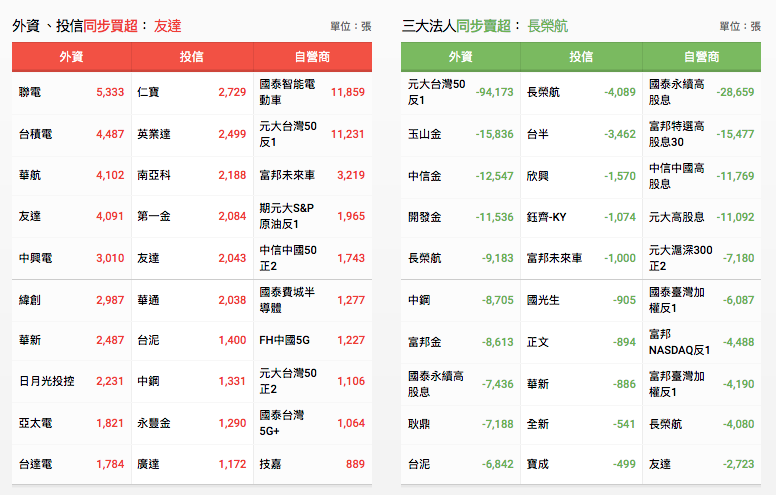This screenshot has width=776, height=495.
Task: Select 中信中國50正2 entry
Action: 288,258
